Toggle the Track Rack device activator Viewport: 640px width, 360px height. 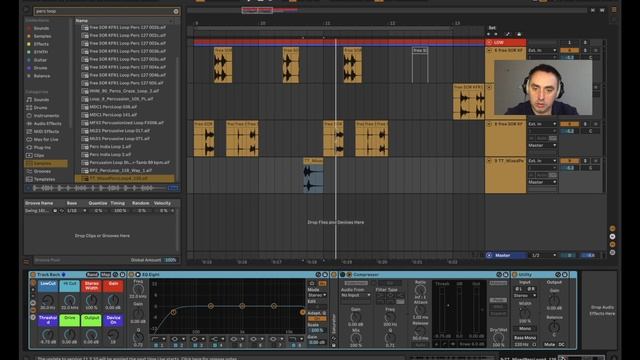33,275
